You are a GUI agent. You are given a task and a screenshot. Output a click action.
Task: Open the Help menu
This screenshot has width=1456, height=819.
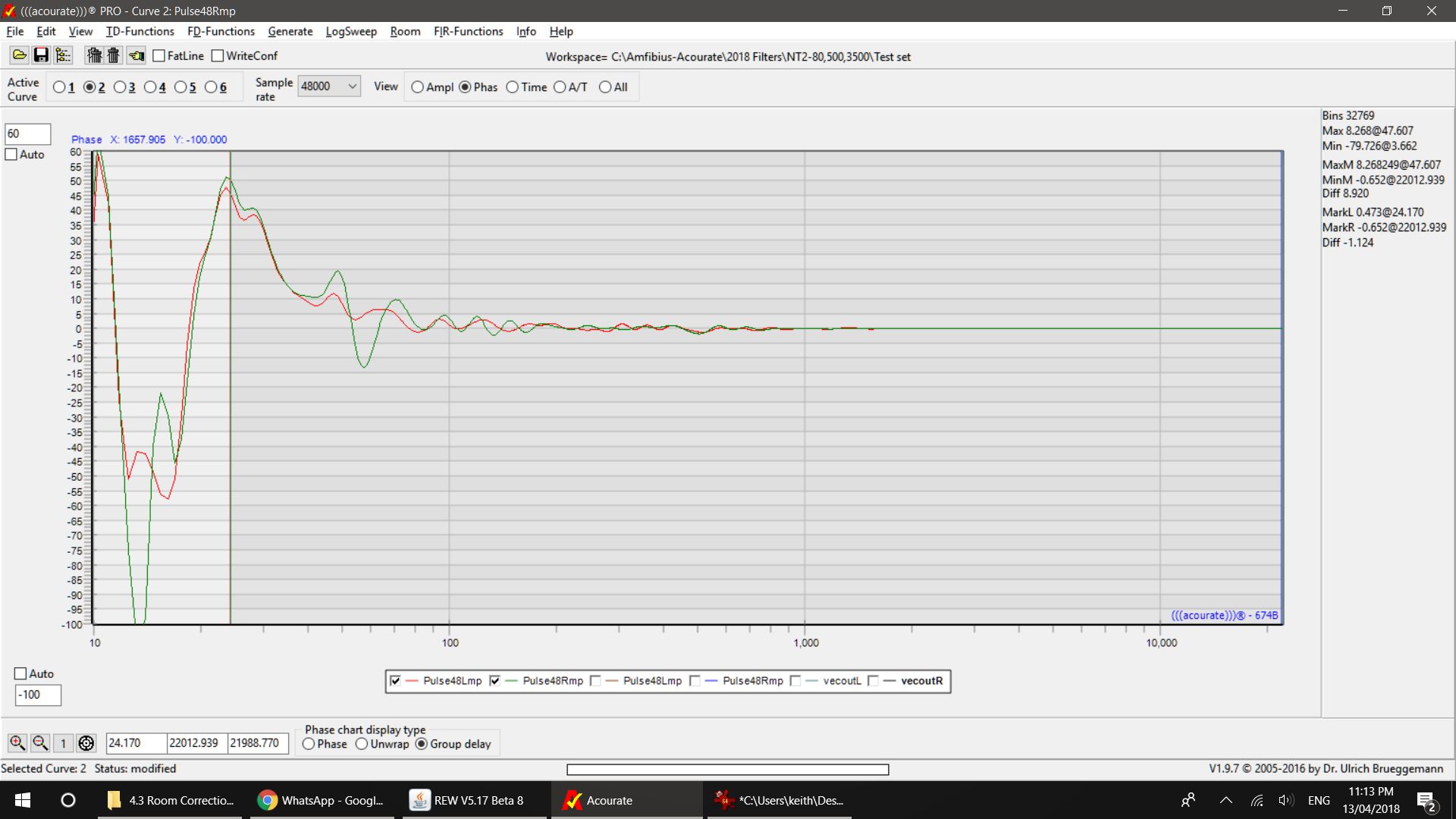[561, 31]
